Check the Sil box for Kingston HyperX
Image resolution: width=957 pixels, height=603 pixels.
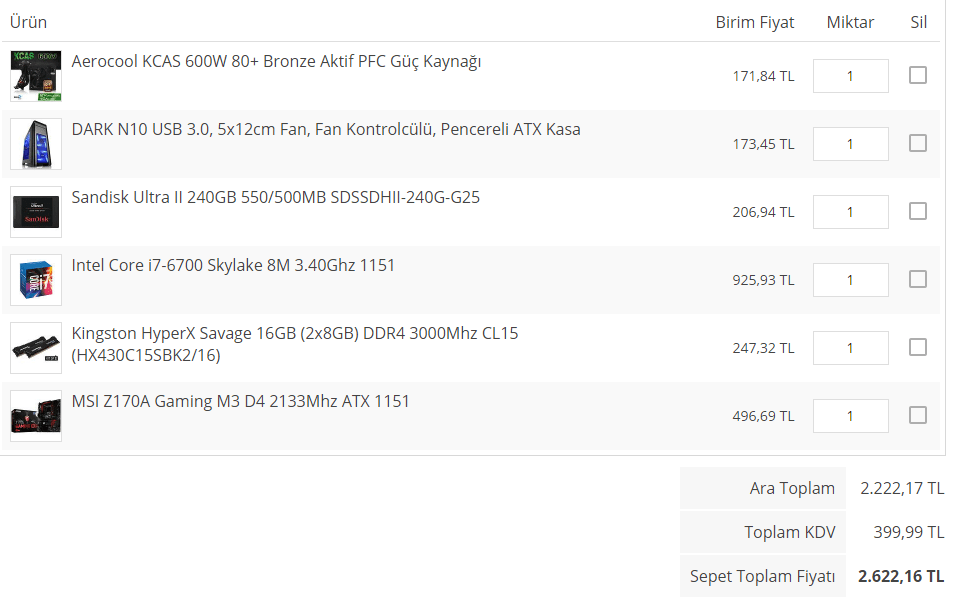(917, 347)
